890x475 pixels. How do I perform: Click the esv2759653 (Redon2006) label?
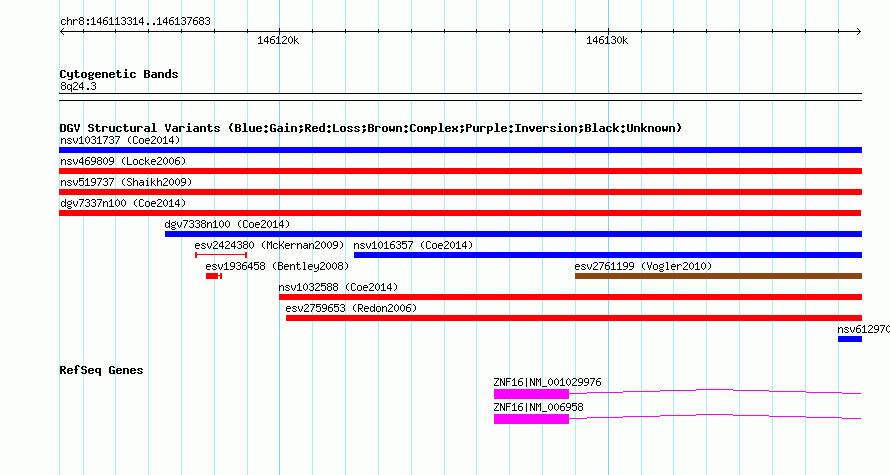(x=351, y=308)
